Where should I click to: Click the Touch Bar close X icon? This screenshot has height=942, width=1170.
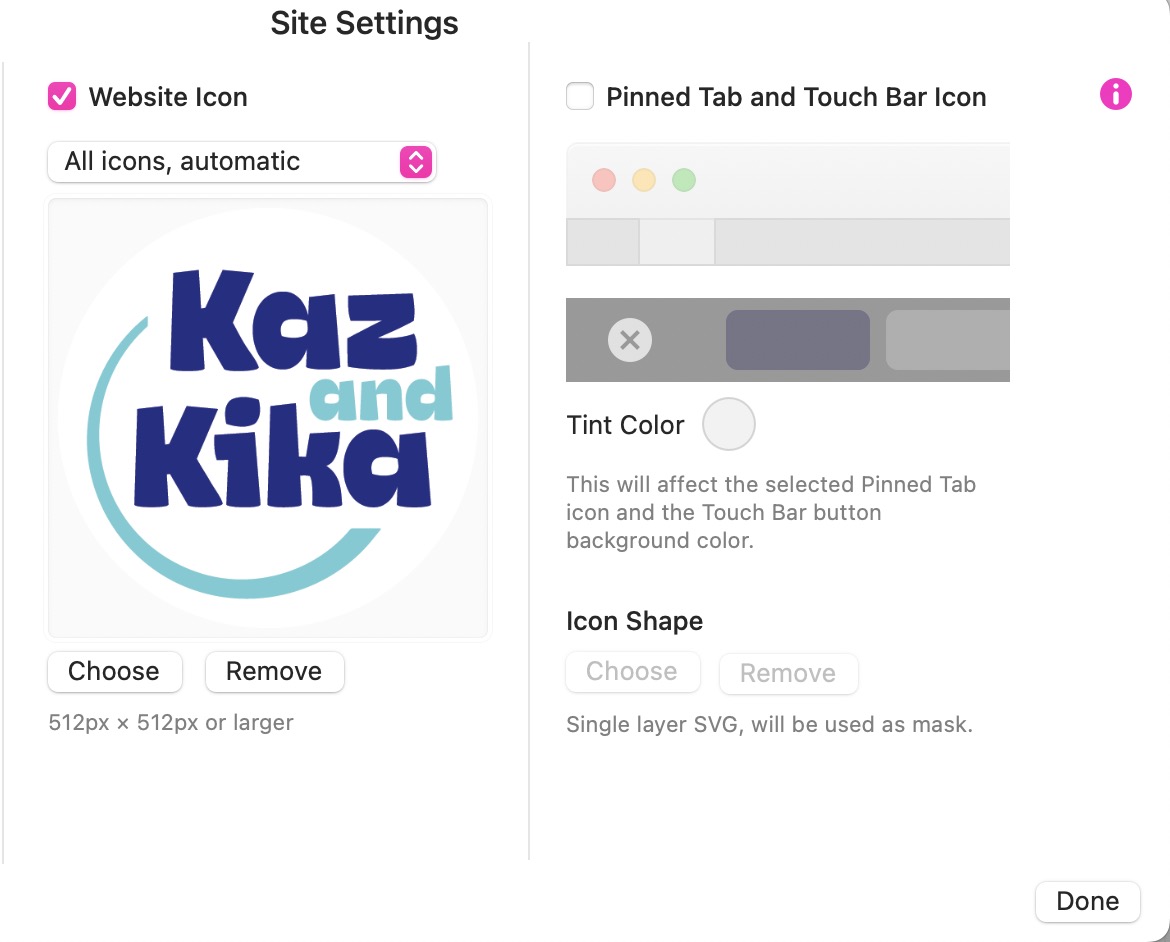[630, 340]
